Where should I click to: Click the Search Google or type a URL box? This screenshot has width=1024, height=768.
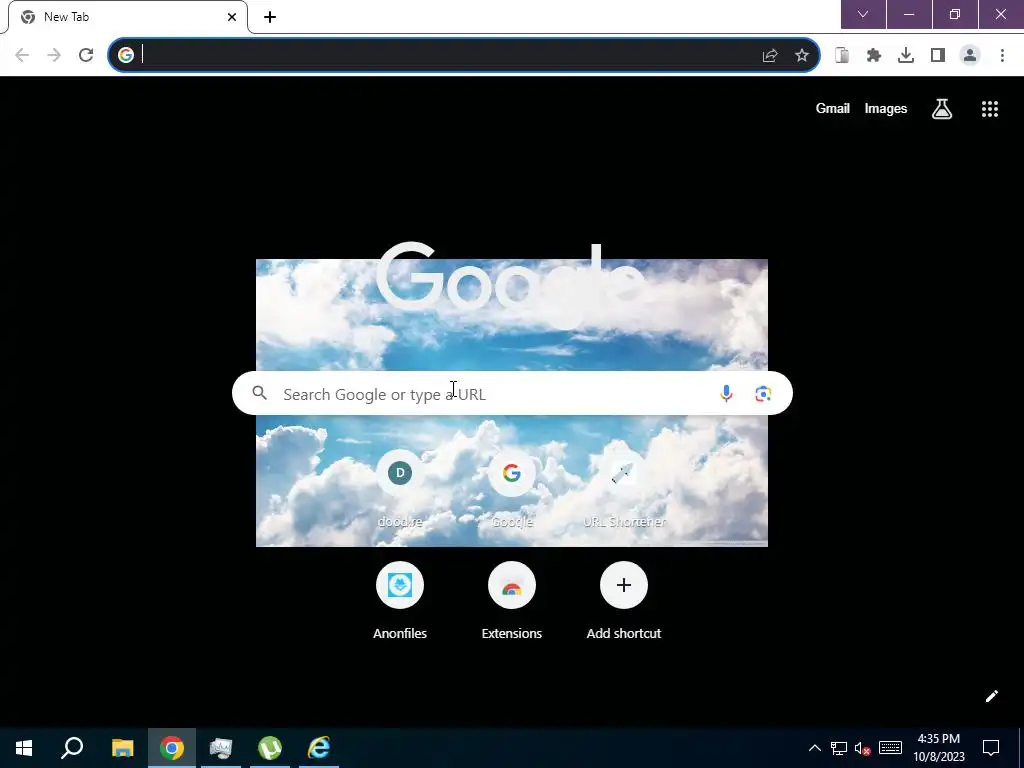(512, 393)
